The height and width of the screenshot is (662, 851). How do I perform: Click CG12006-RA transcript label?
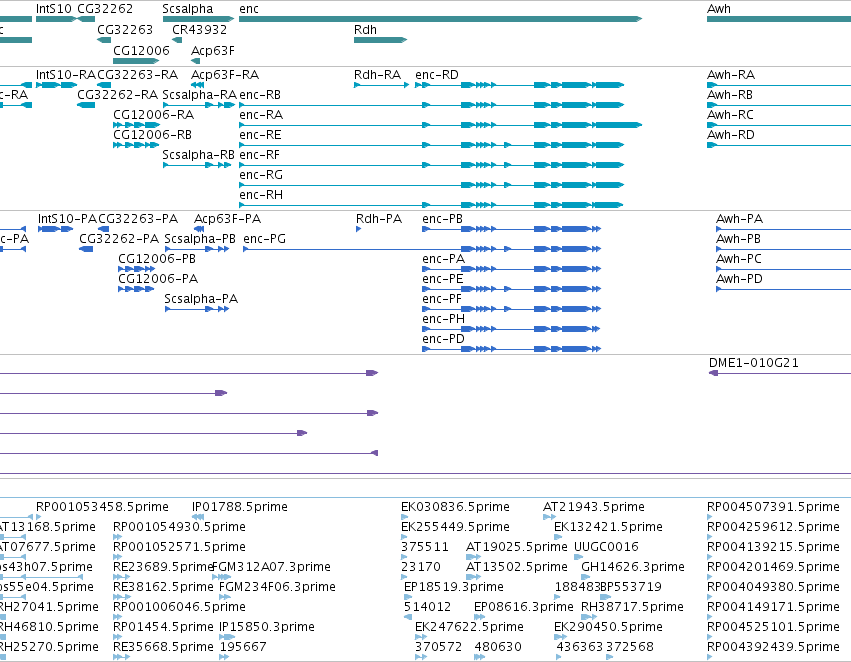[x=153, y=114]
